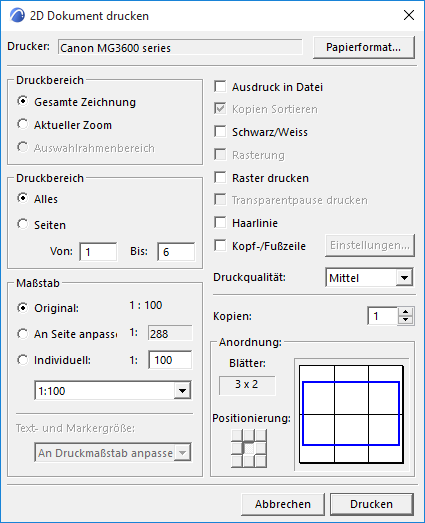Cancel with the Abbrechen button
Viewport: 425px width, 523px height.
click(x=283, y=504)
